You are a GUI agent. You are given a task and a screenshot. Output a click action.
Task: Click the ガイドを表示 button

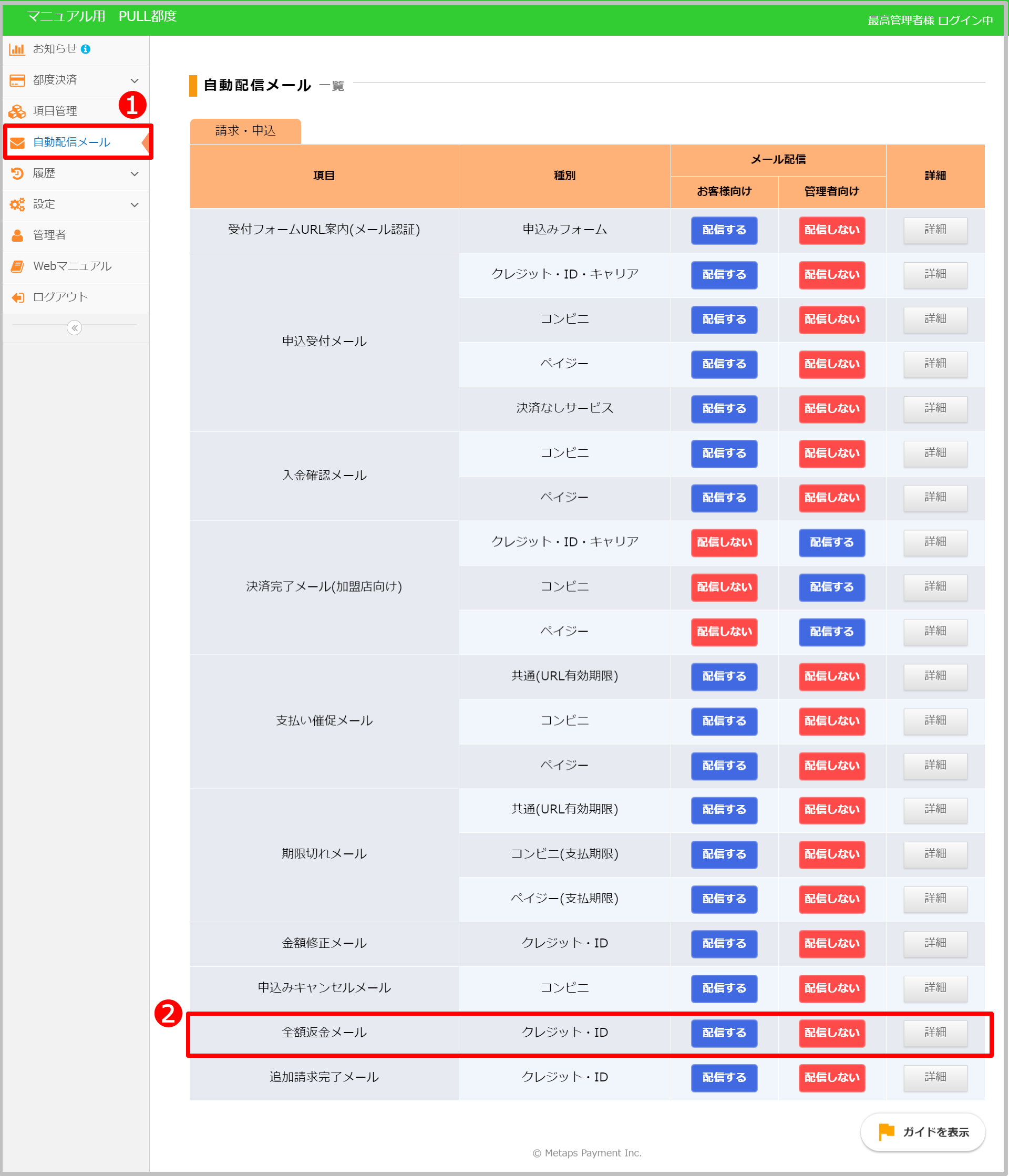922,1132
